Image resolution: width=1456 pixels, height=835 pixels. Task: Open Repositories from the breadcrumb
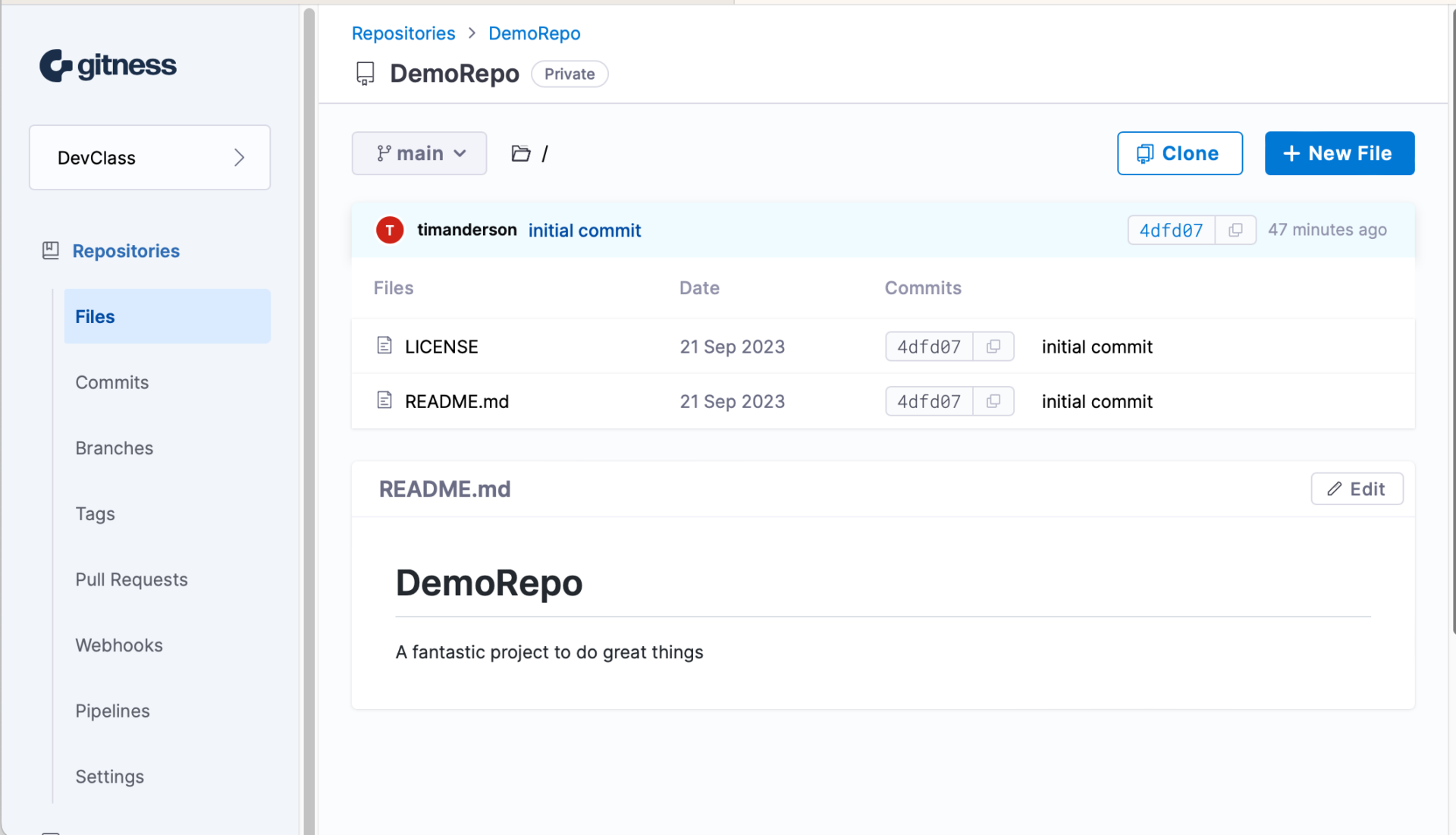[403, 33]
